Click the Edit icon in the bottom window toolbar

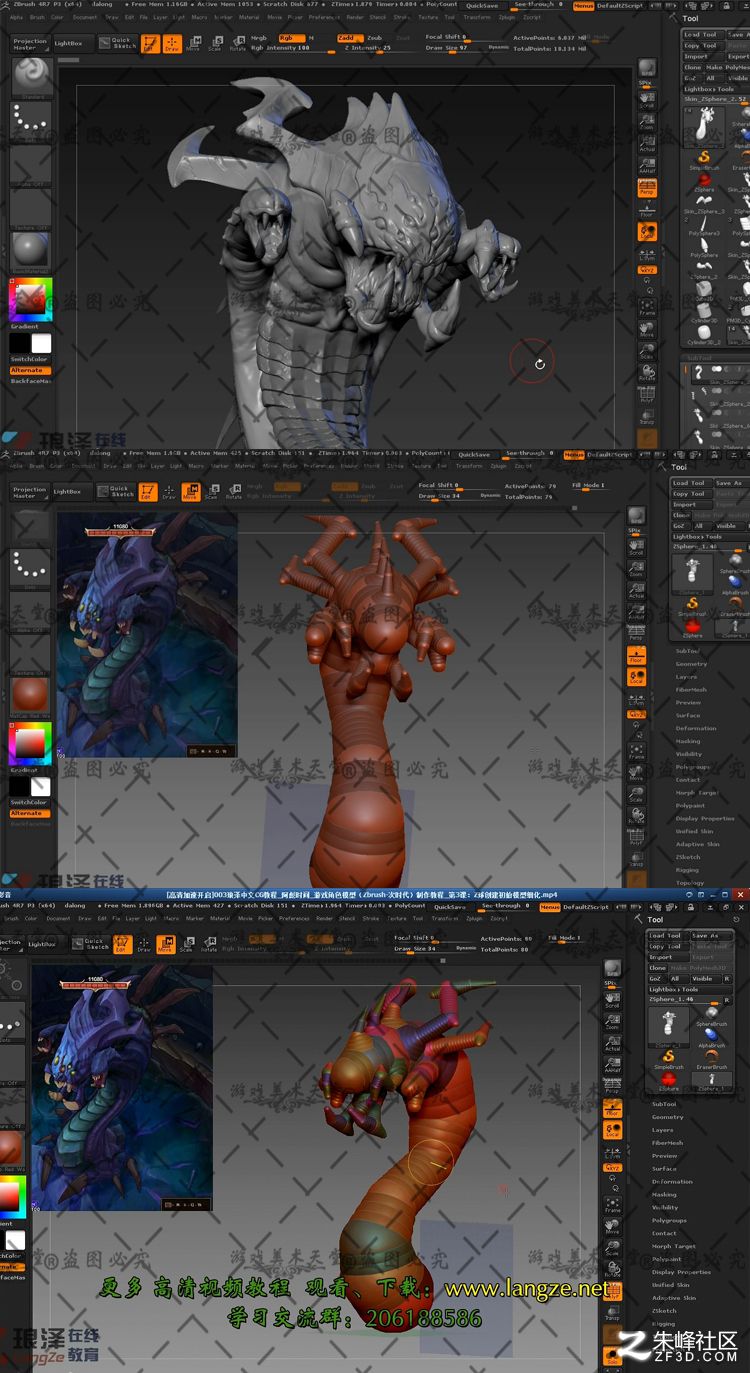122,944
